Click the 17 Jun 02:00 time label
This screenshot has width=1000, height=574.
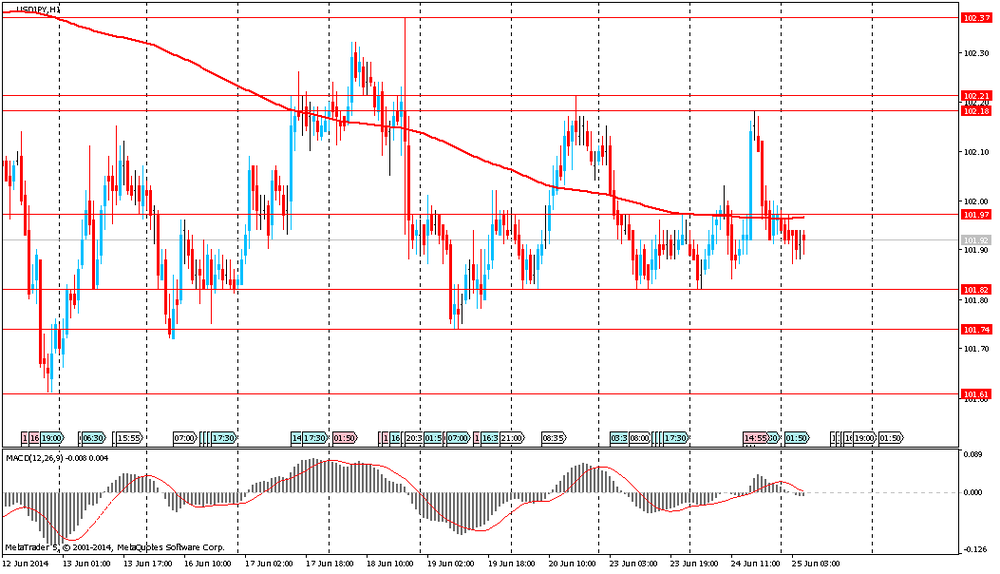(x=269, y=564)
